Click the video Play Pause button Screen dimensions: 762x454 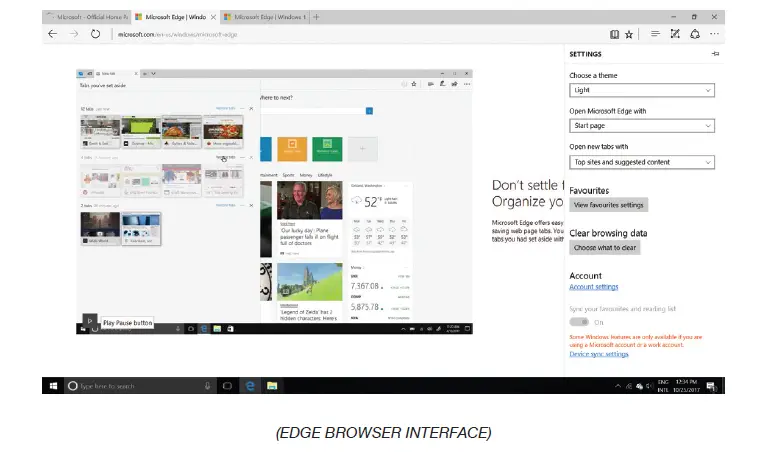click(x=89, y=321)
